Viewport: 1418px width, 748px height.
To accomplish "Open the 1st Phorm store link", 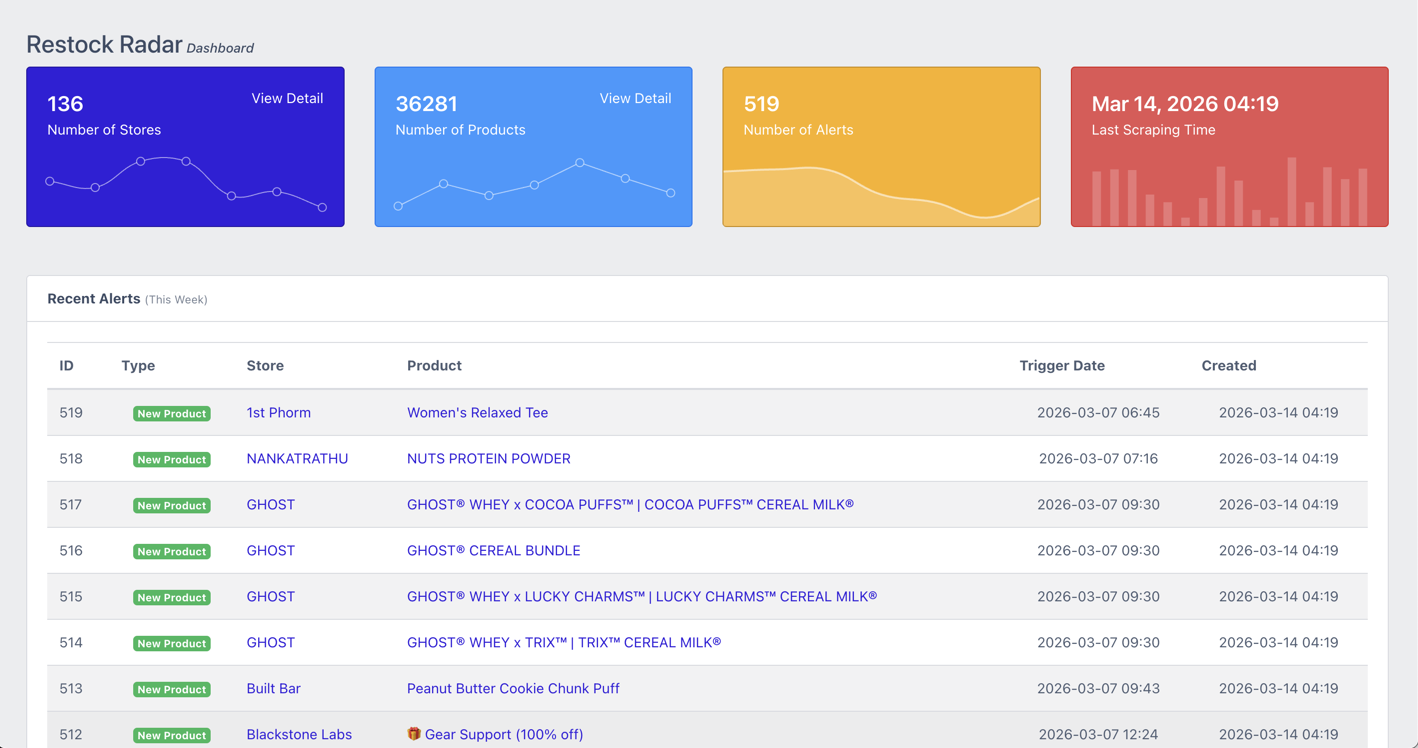I will pyautogui.click(x=279, y=412).
